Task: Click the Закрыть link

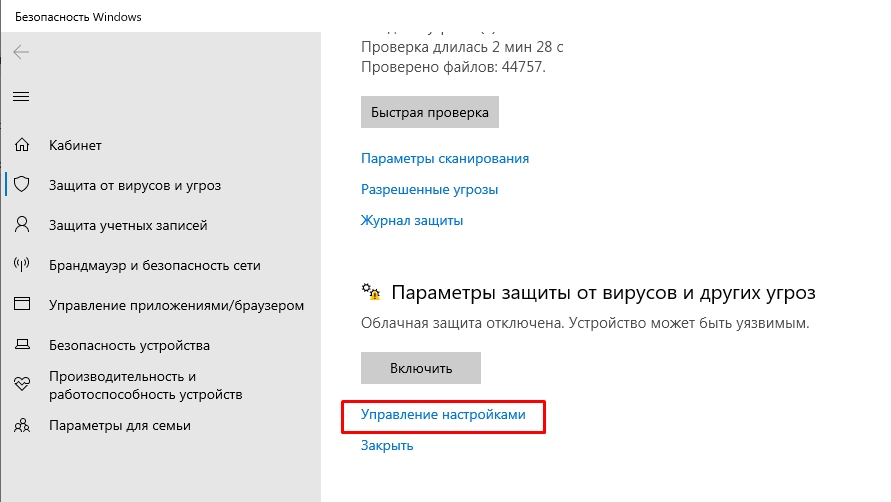Action: click(387, 446)
